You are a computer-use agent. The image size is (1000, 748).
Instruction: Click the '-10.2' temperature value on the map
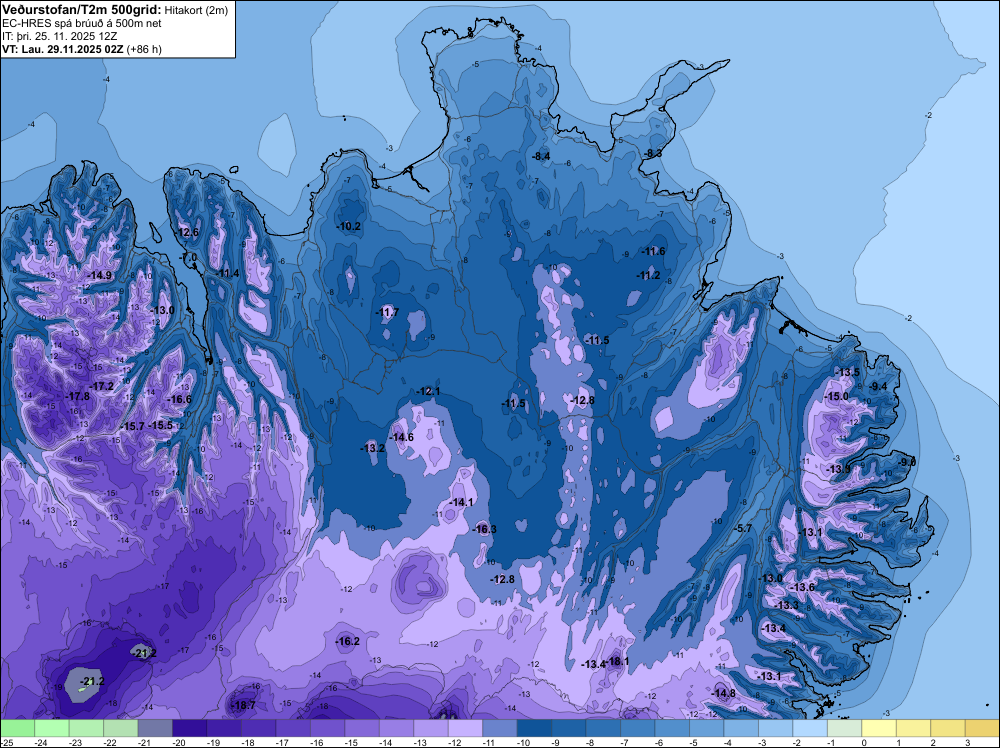click(x=349, y=226)
